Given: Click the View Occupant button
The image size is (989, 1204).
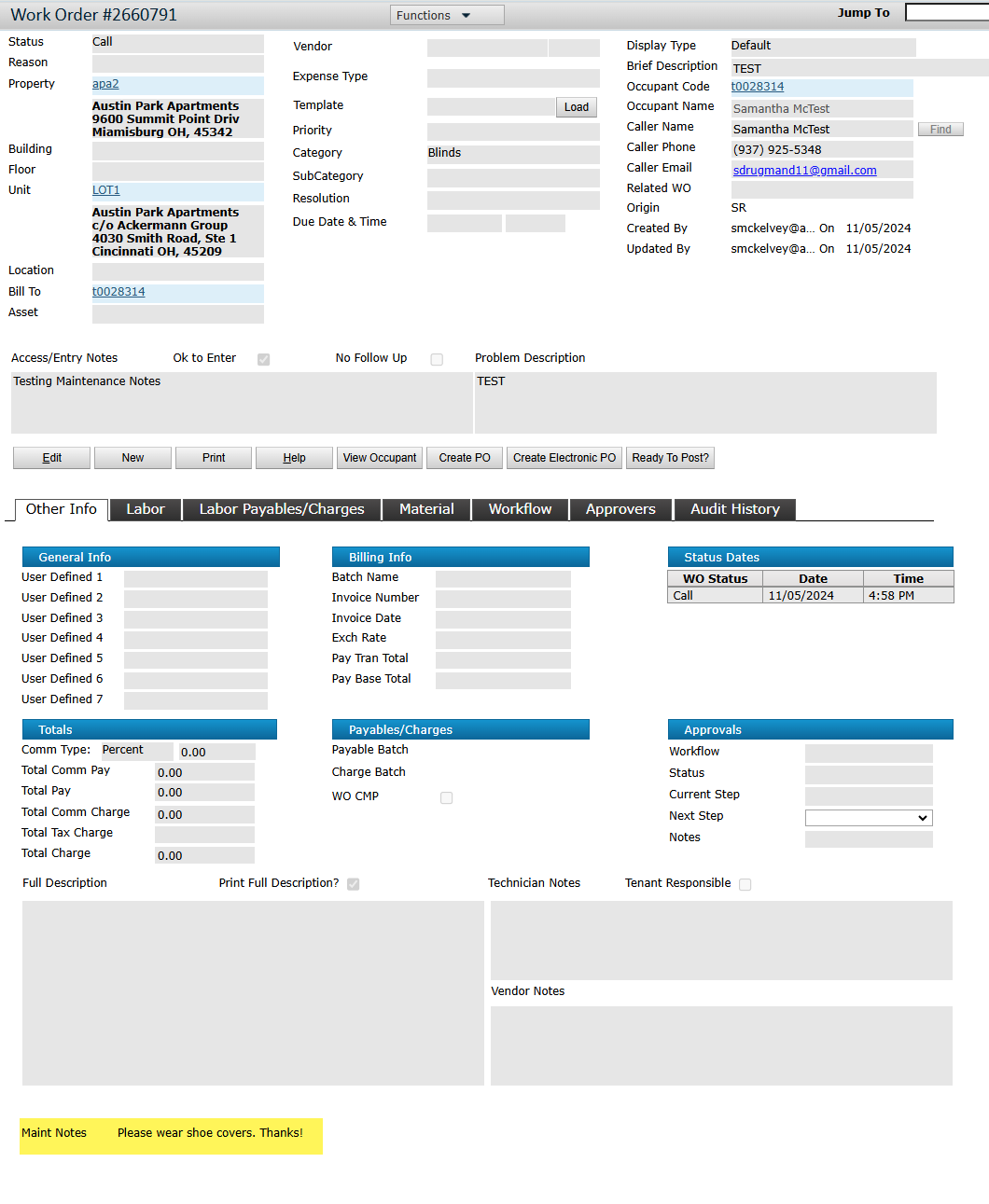Looking at the screenshot, I should pyautogui.click(x=380, y=458).
